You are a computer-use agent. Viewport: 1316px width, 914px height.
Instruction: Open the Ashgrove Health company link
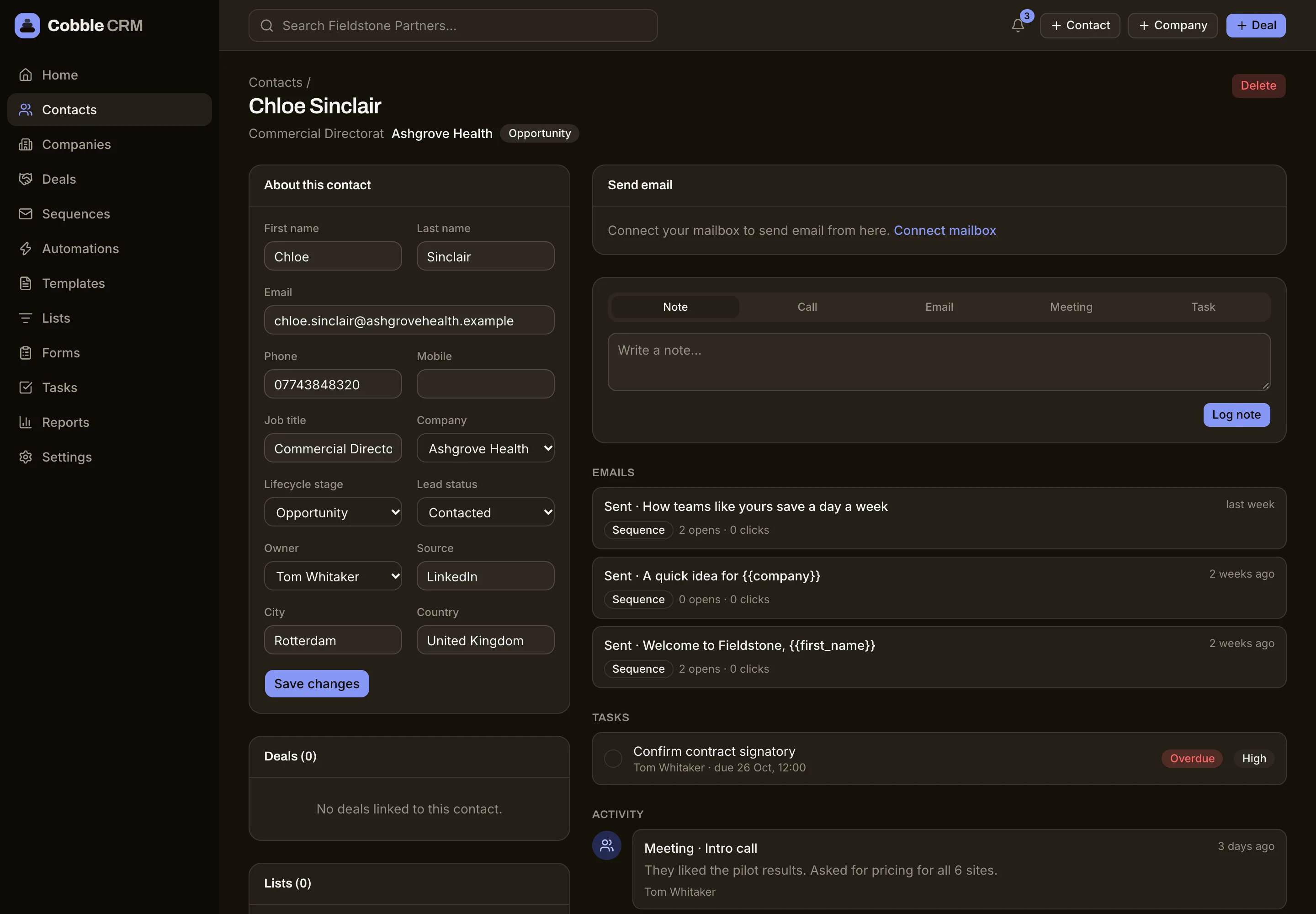tap(441, 133)
